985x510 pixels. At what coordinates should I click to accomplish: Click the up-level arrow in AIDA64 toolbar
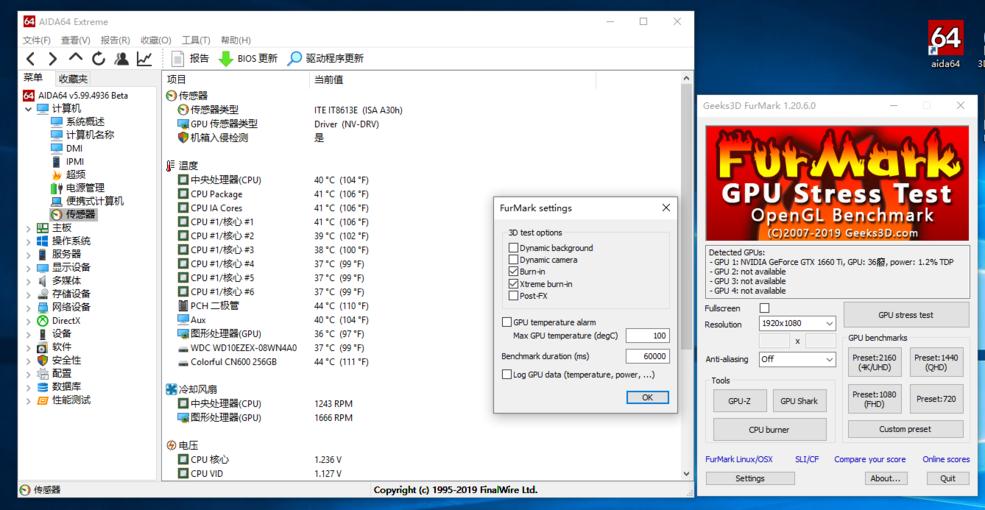click(x=75, y=58)
